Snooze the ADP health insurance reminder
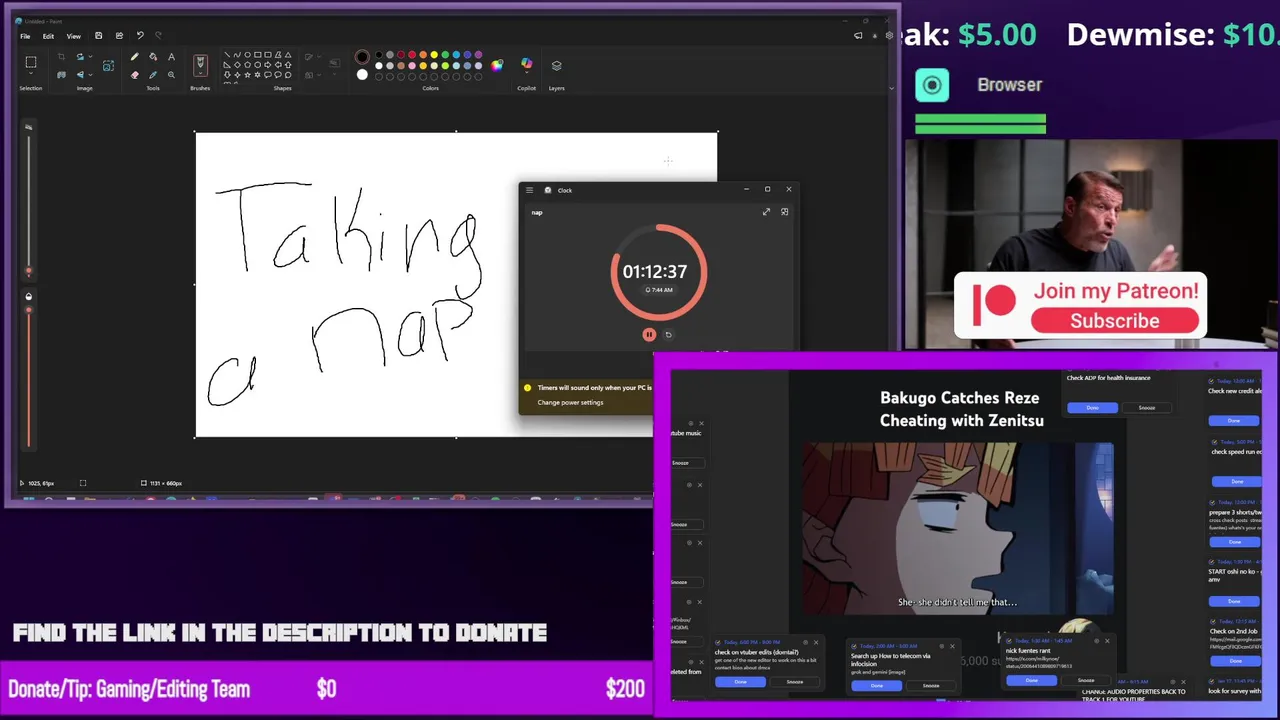This screenshot has height=720, width=1280. pyautogui.click(x=1146, y=408)
